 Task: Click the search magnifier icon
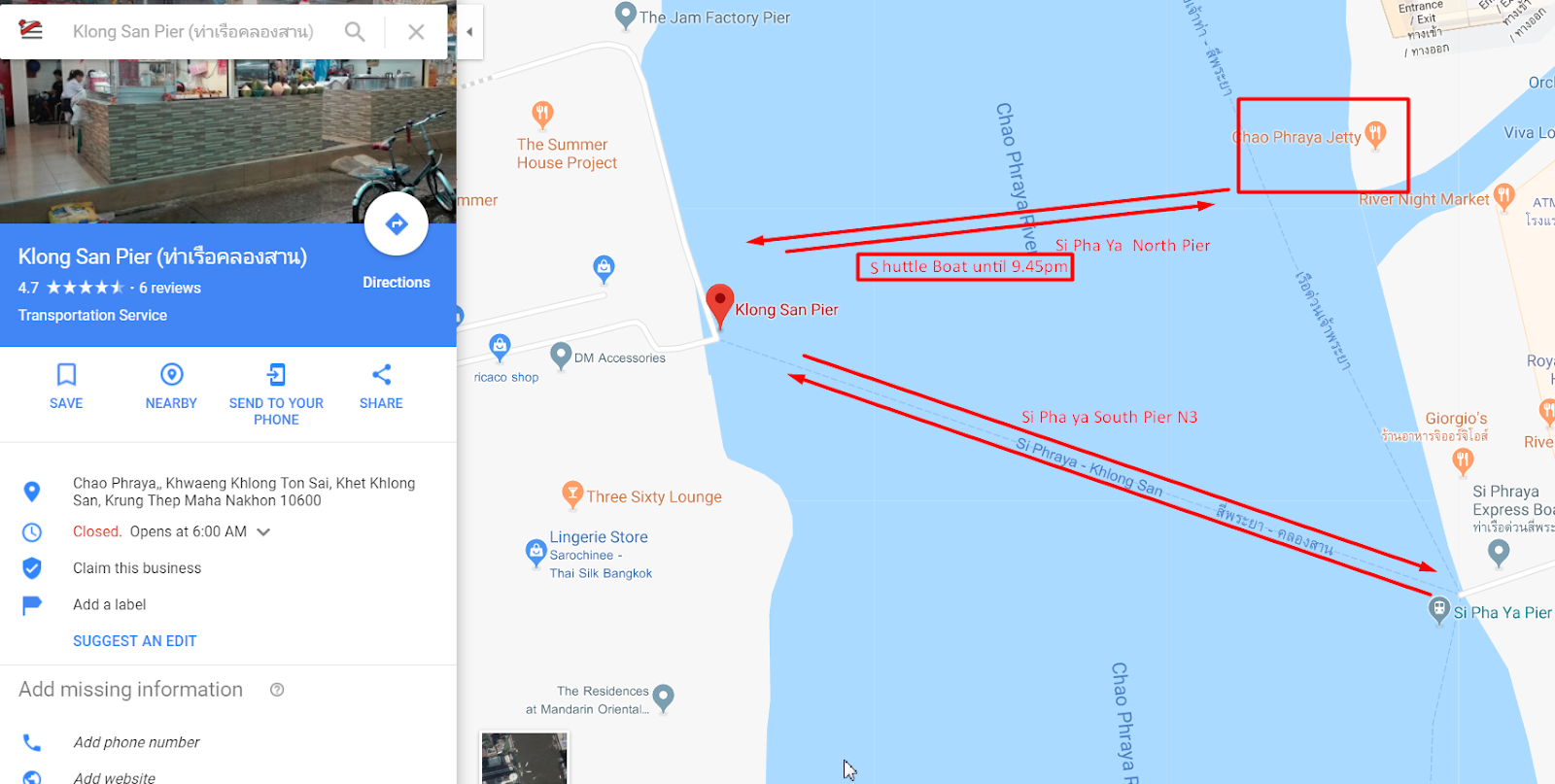click(355, 32)
